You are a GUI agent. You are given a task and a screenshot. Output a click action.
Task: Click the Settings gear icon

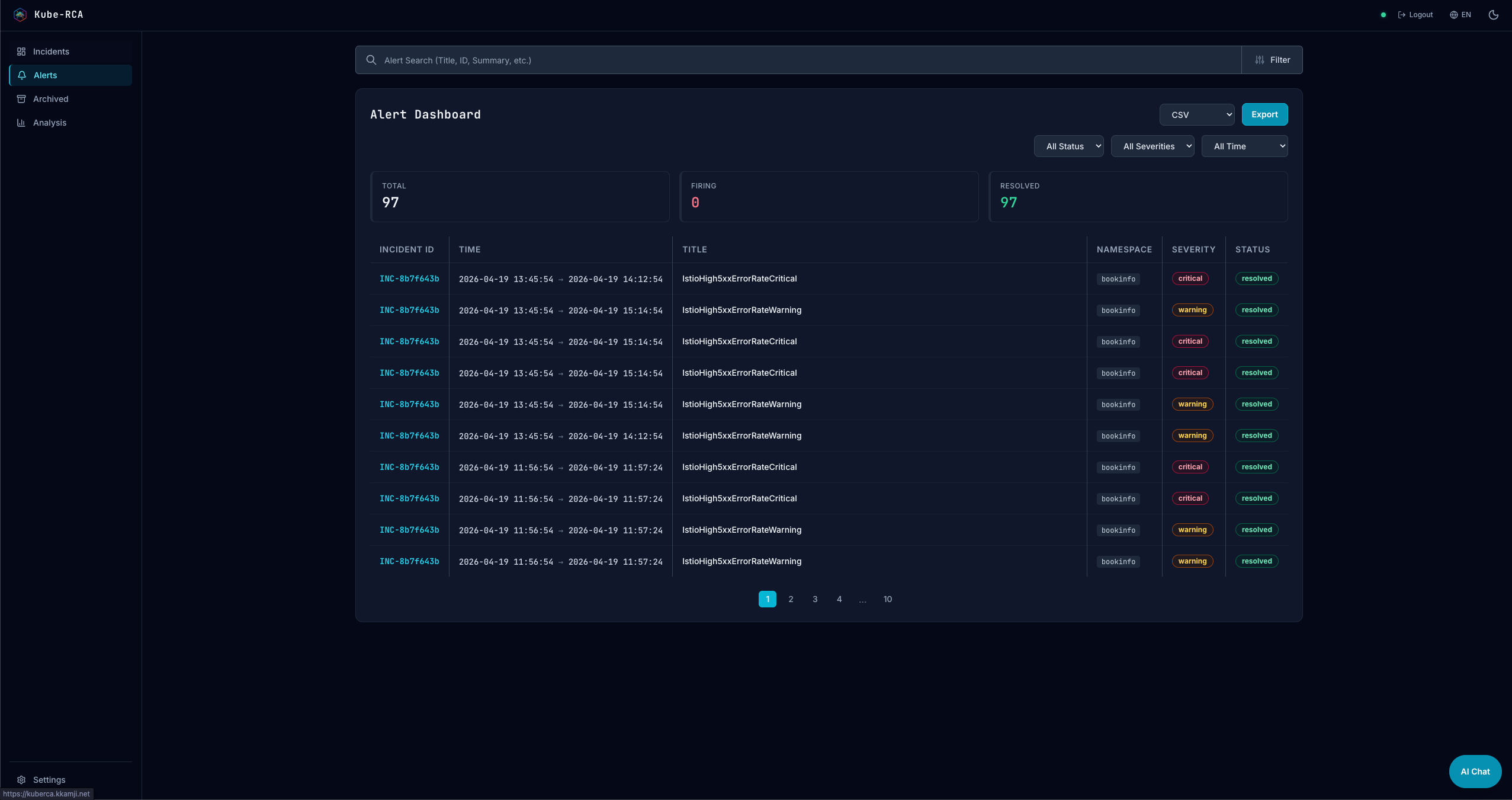tap(21, 780)
